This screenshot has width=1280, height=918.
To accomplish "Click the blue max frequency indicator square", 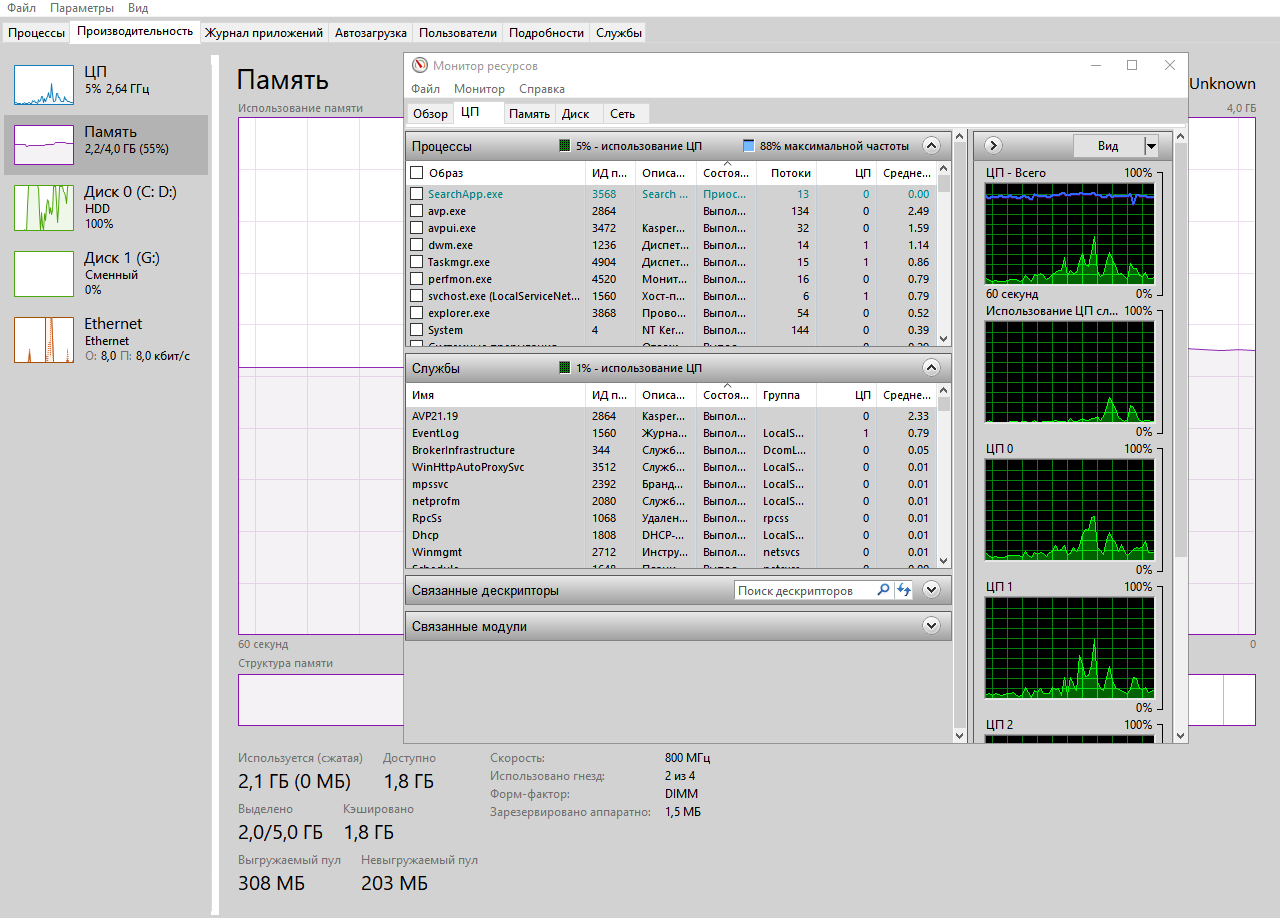I will coord(748,146).
